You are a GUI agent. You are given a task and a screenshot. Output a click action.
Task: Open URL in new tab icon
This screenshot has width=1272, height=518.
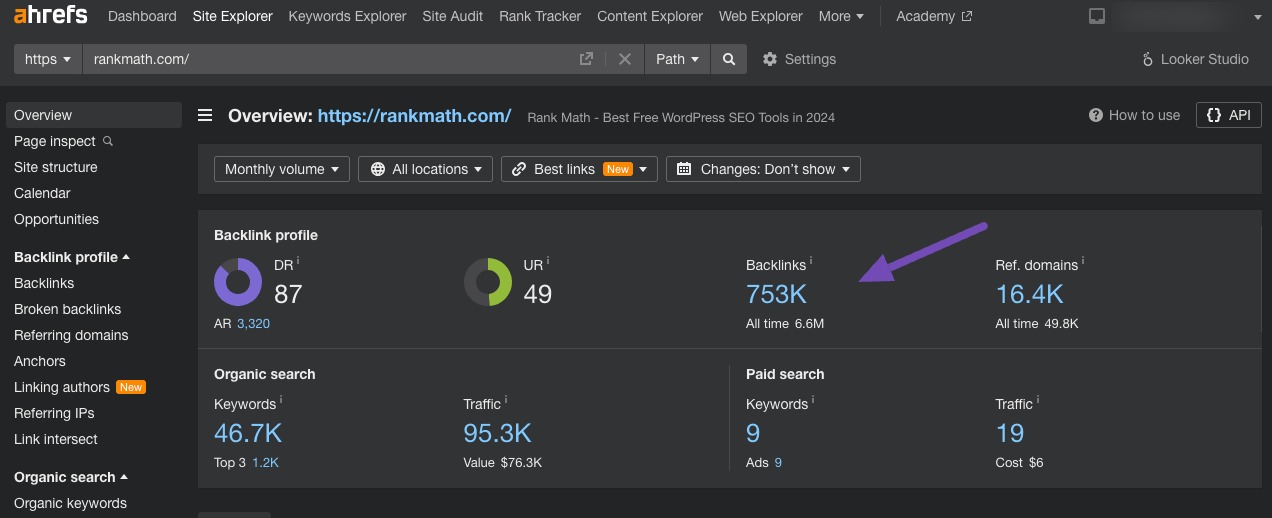coord(587,59)
